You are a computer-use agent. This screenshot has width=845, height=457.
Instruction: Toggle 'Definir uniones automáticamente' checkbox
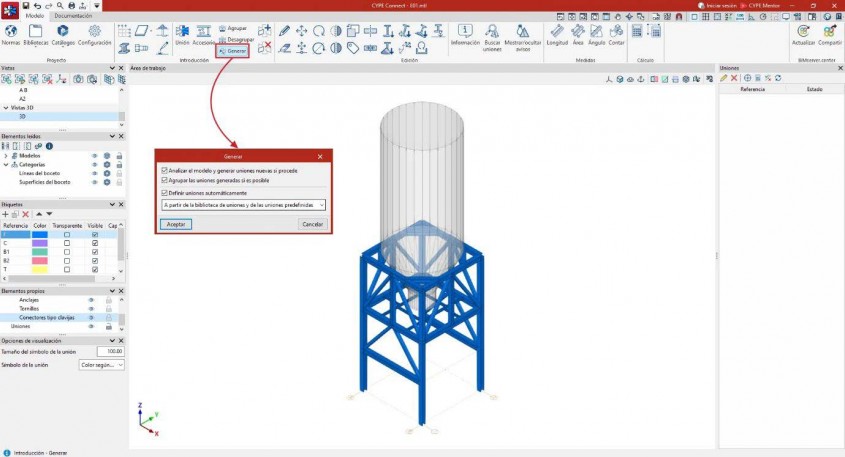(164, 193)
